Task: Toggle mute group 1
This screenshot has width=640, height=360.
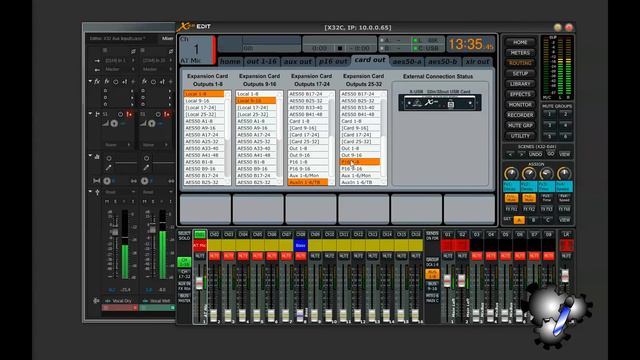Action: [549, 114]
